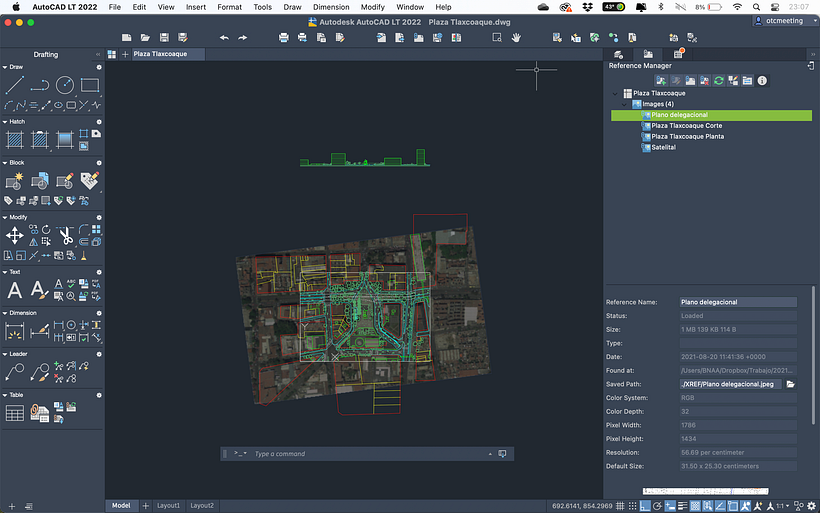Select the Multileader tool
This screenshot has width=820, height=513.
point(15,372)
